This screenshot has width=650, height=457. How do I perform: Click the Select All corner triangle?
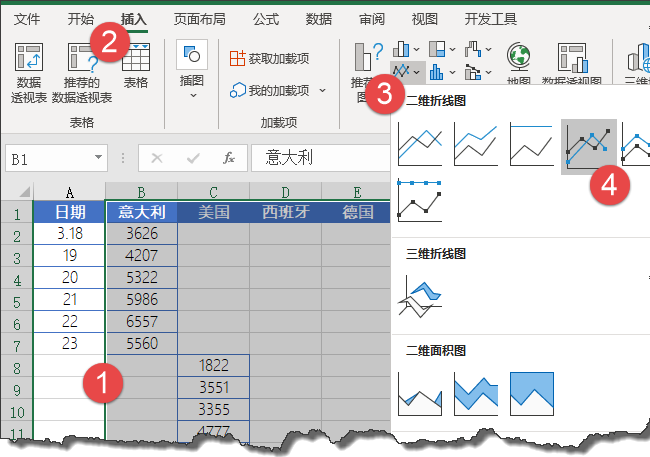[24, 192]
